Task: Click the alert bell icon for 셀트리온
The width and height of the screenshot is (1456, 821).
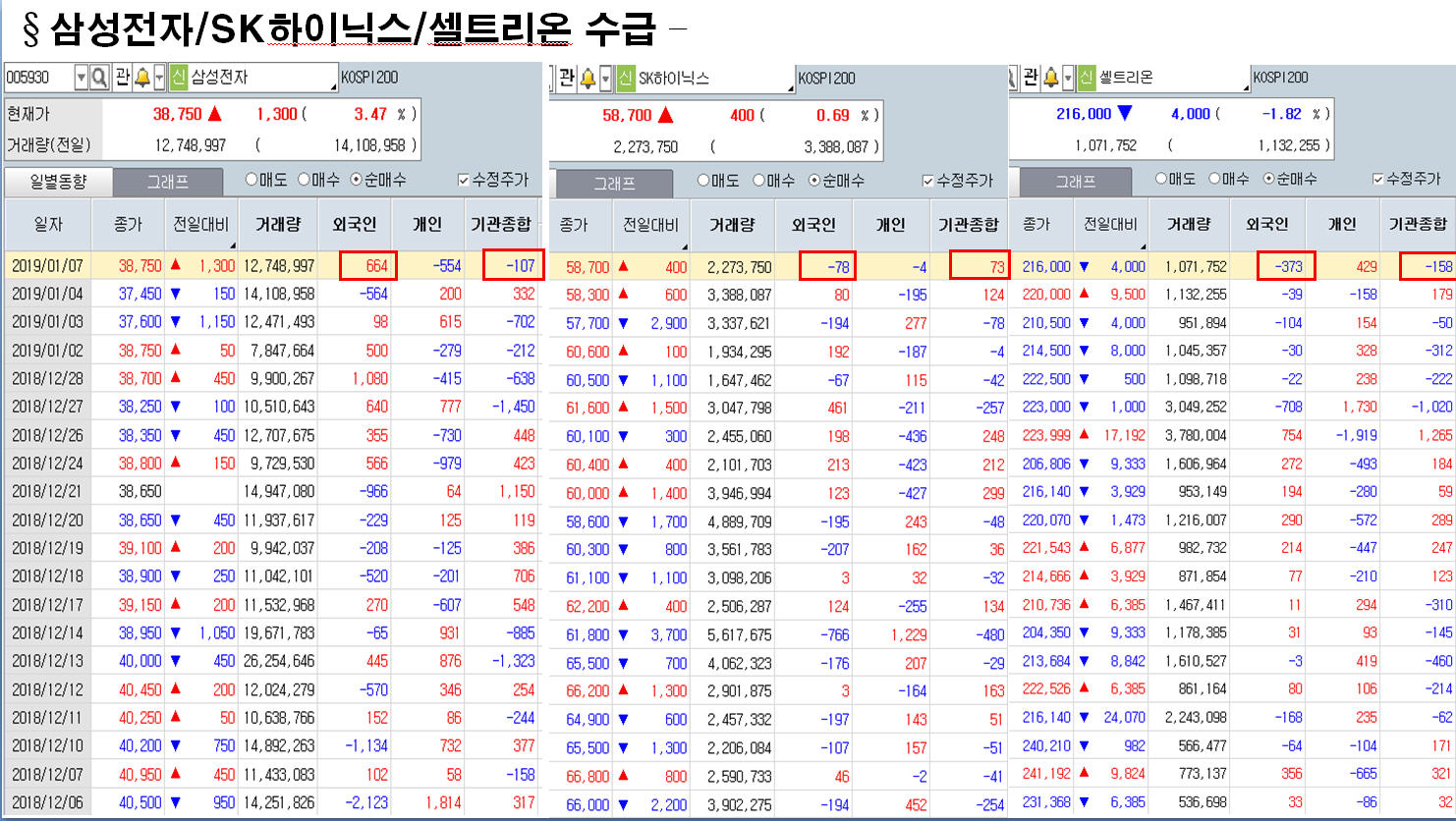Action: (x=1050, y=77)
